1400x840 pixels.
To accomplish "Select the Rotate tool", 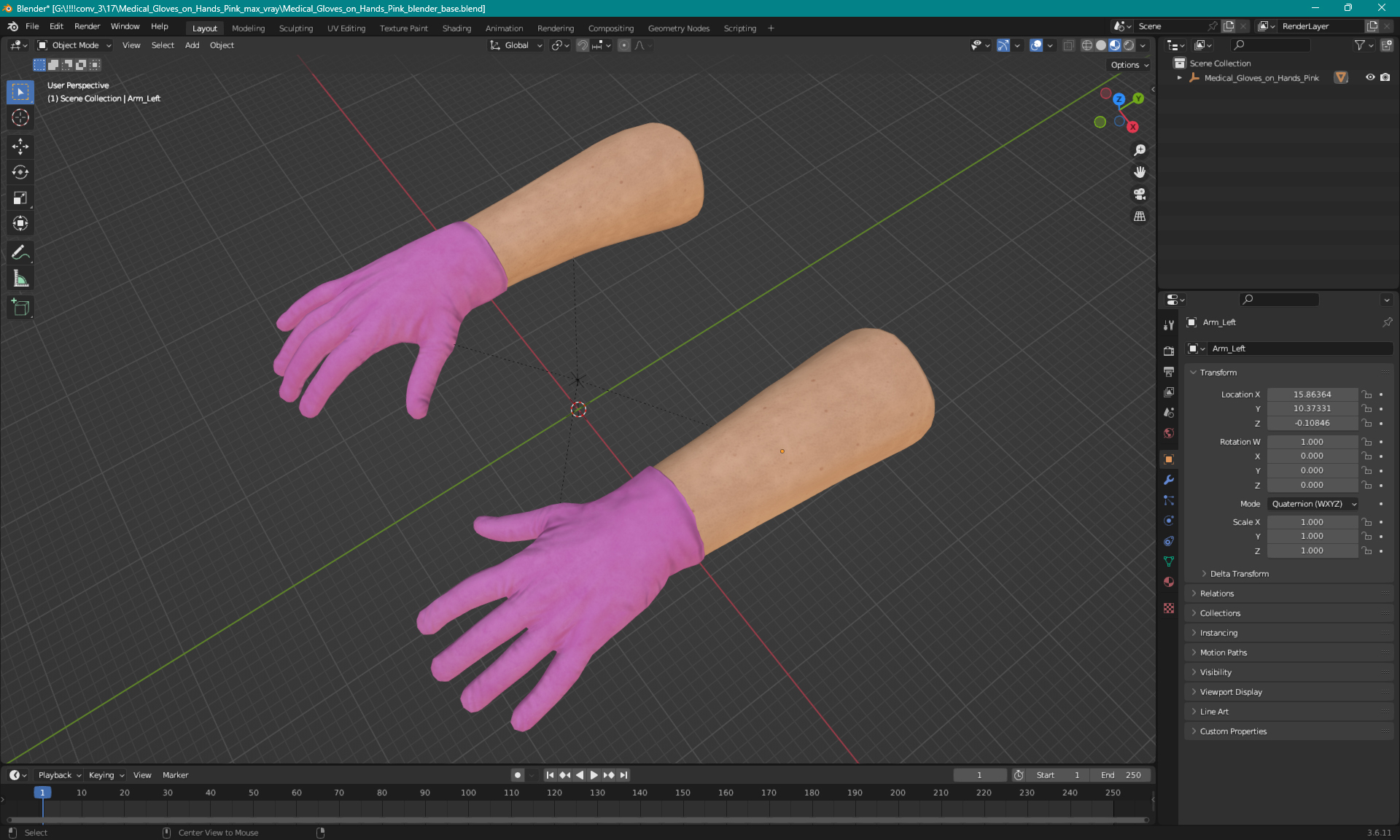I will click(20, 172).
